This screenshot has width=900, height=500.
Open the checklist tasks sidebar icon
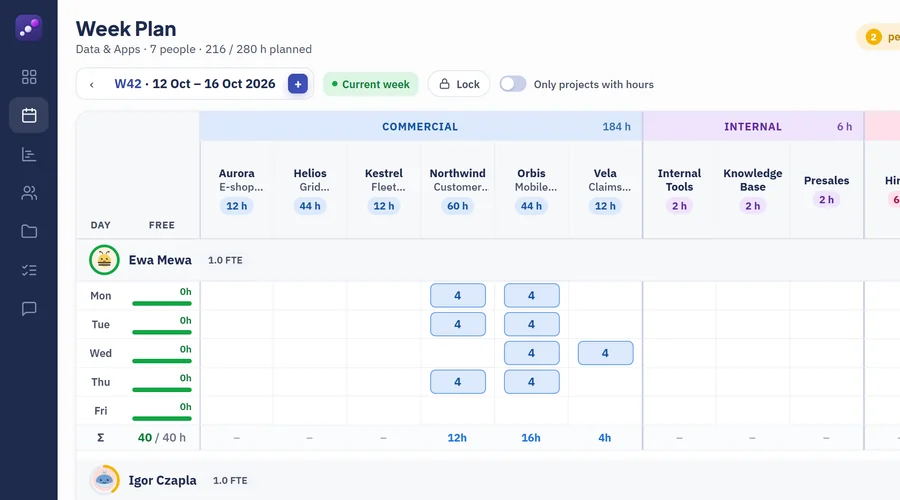tap(29, 270)
